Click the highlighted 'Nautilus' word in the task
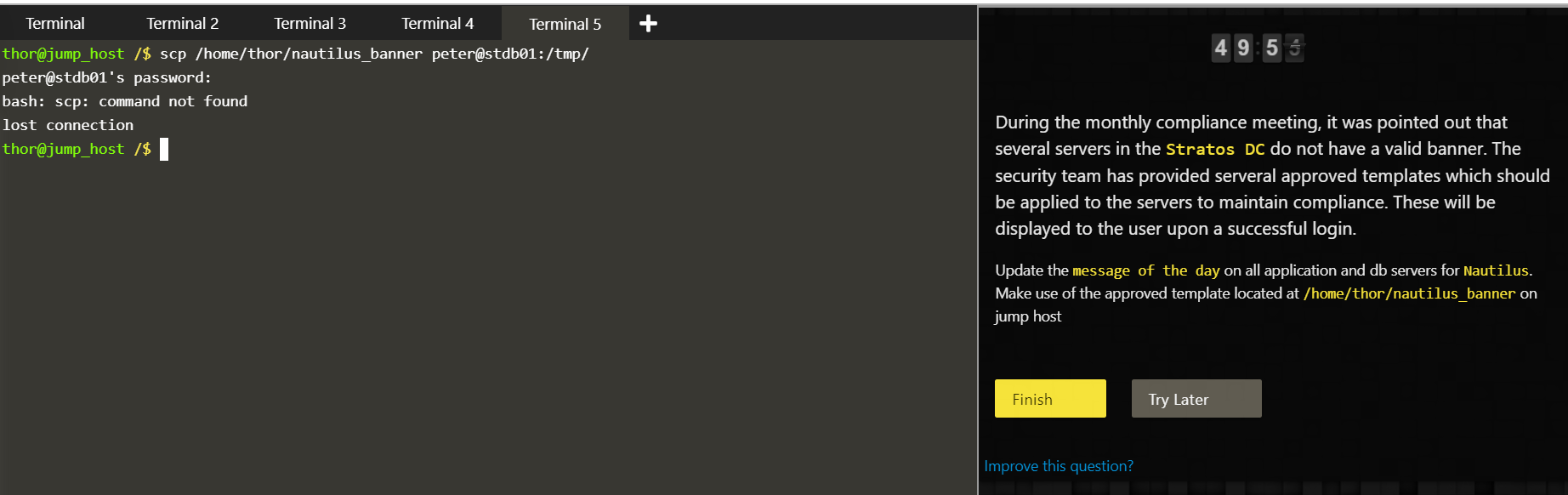This screenshot has height=495, width=1568. pos(1495,270)
